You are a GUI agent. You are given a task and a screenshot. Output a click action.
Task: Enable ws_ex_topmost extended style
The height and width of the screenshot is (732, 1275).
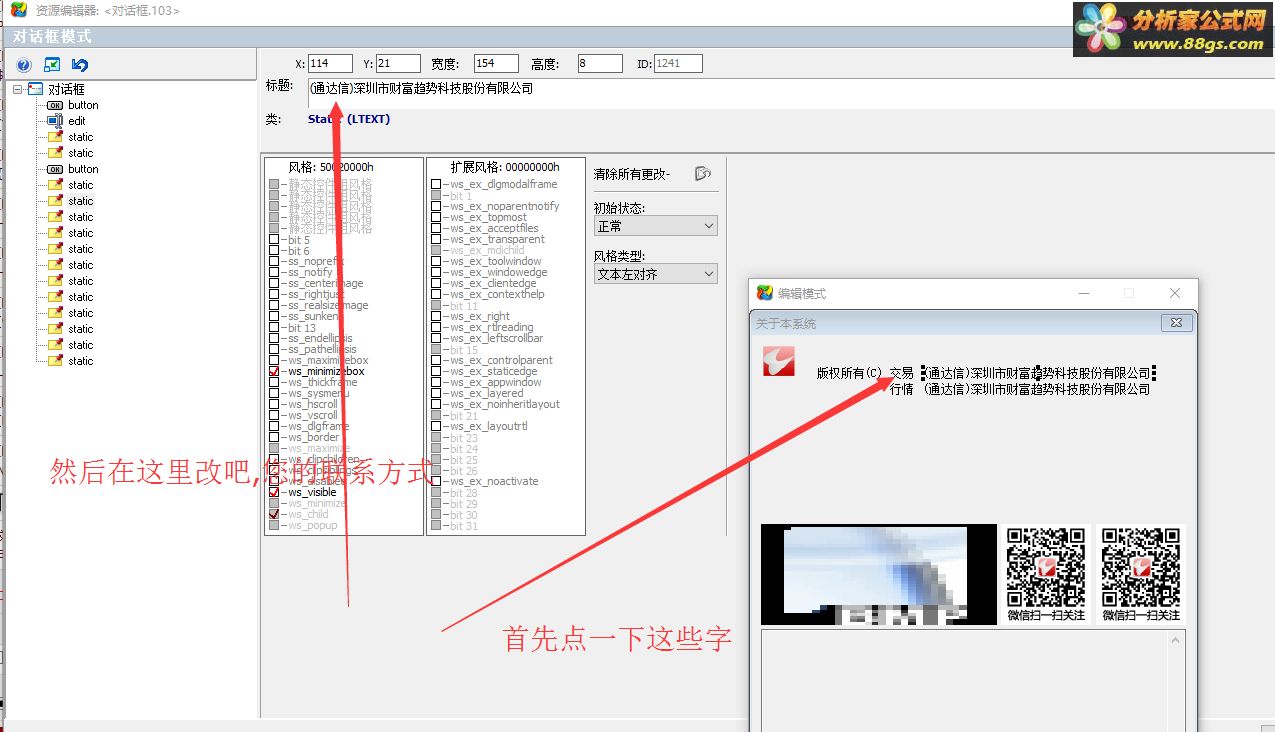[436, 217]
